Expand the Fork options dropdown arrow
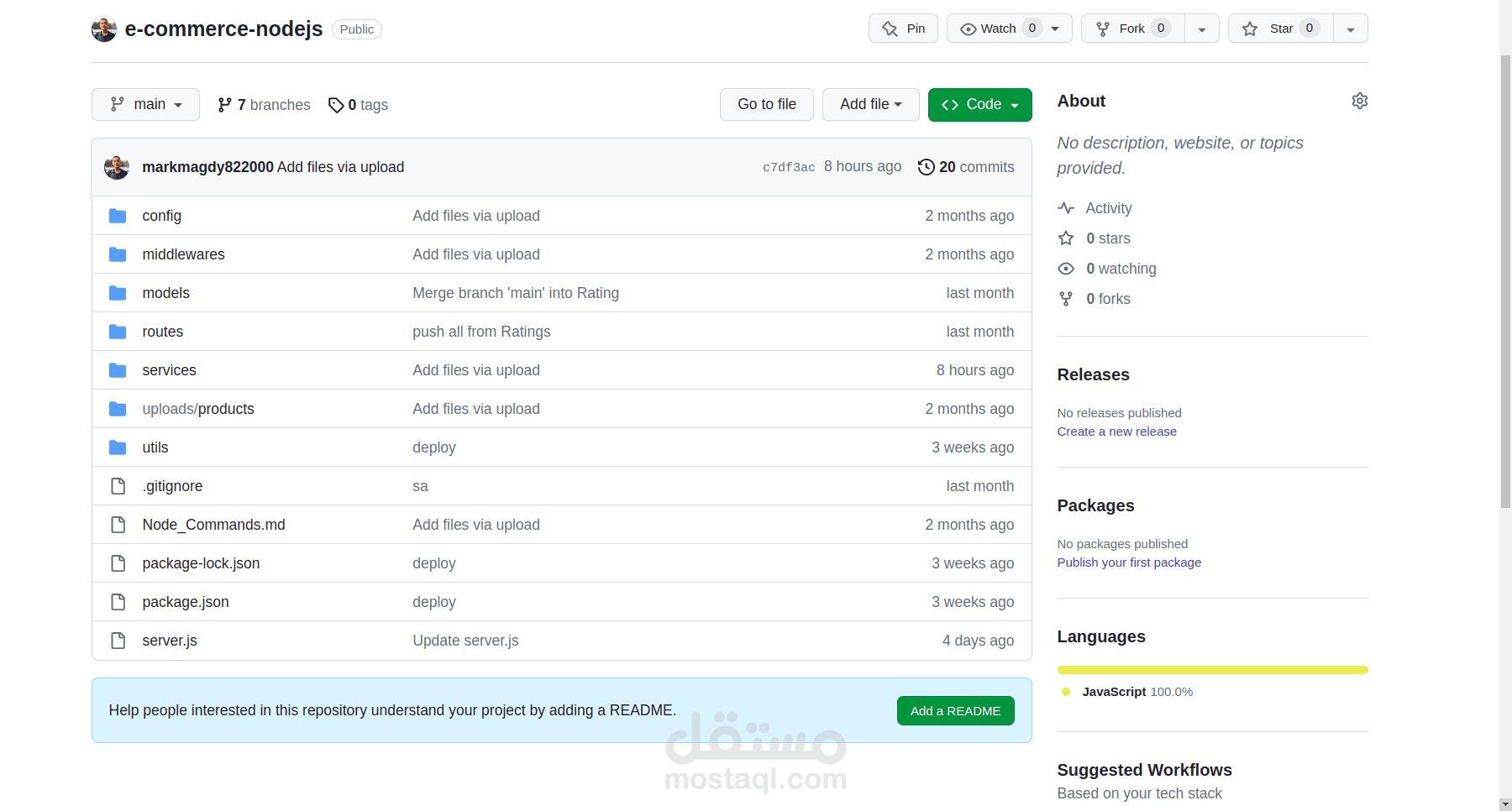 point(1202,29)
